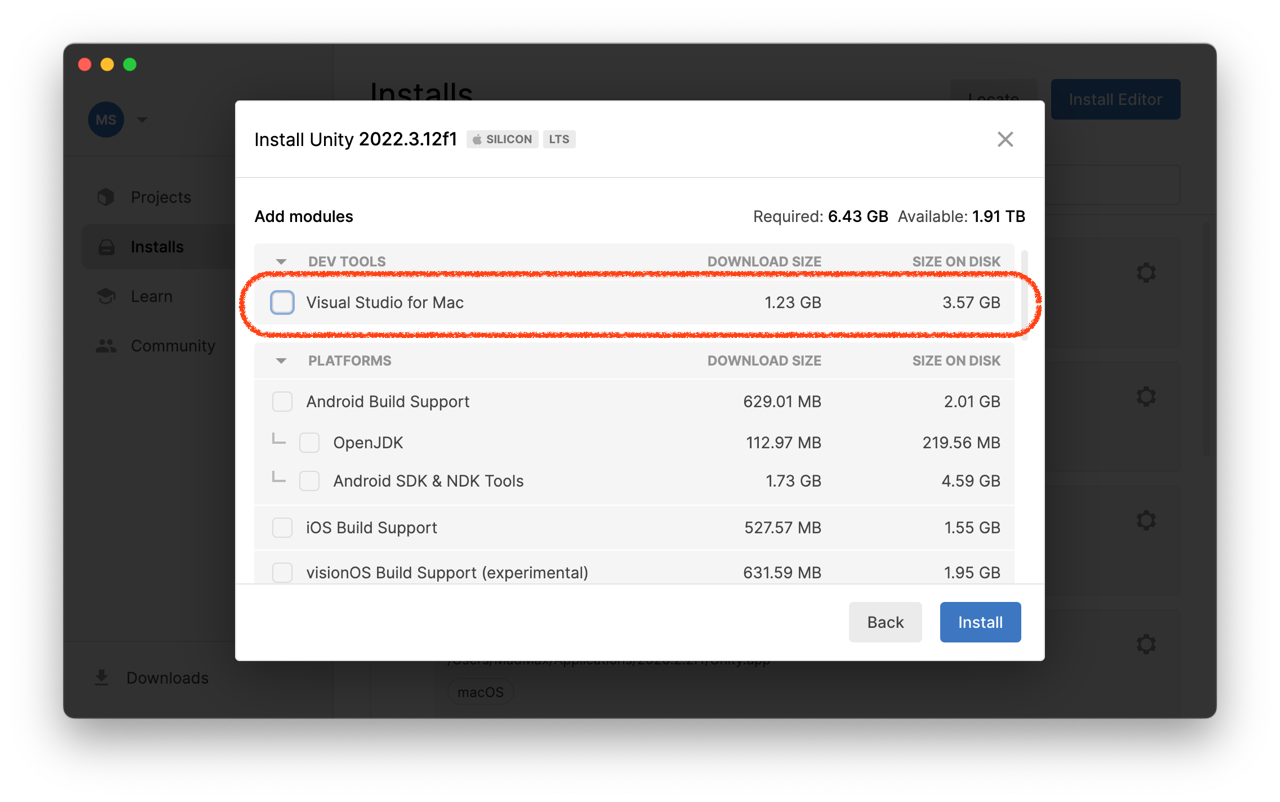
Task: Click the Required 6.43 GB text
Action: [820, 216]
